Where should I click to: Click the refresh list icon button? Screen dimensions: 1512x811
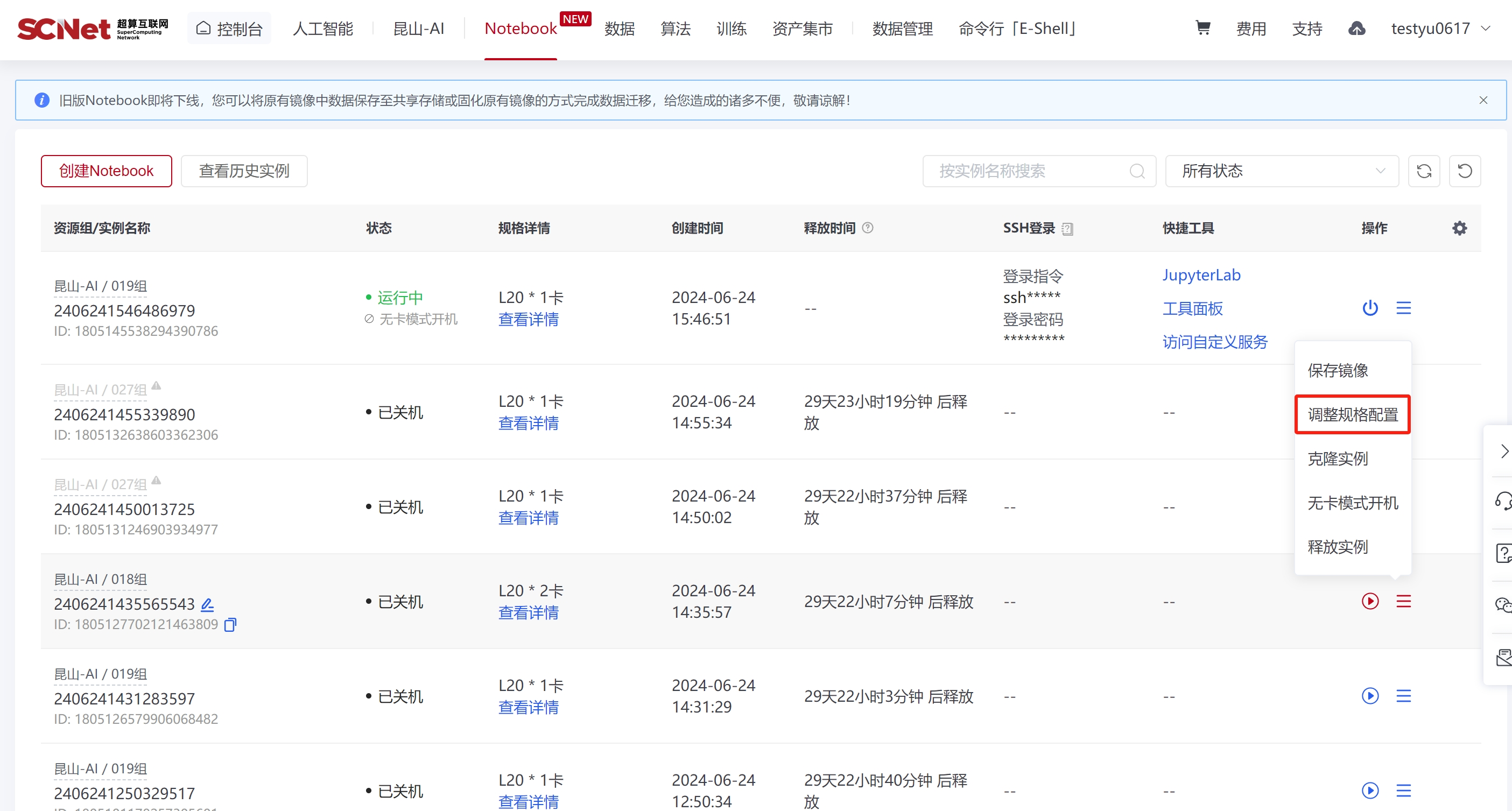click(x=1424, y=171)
